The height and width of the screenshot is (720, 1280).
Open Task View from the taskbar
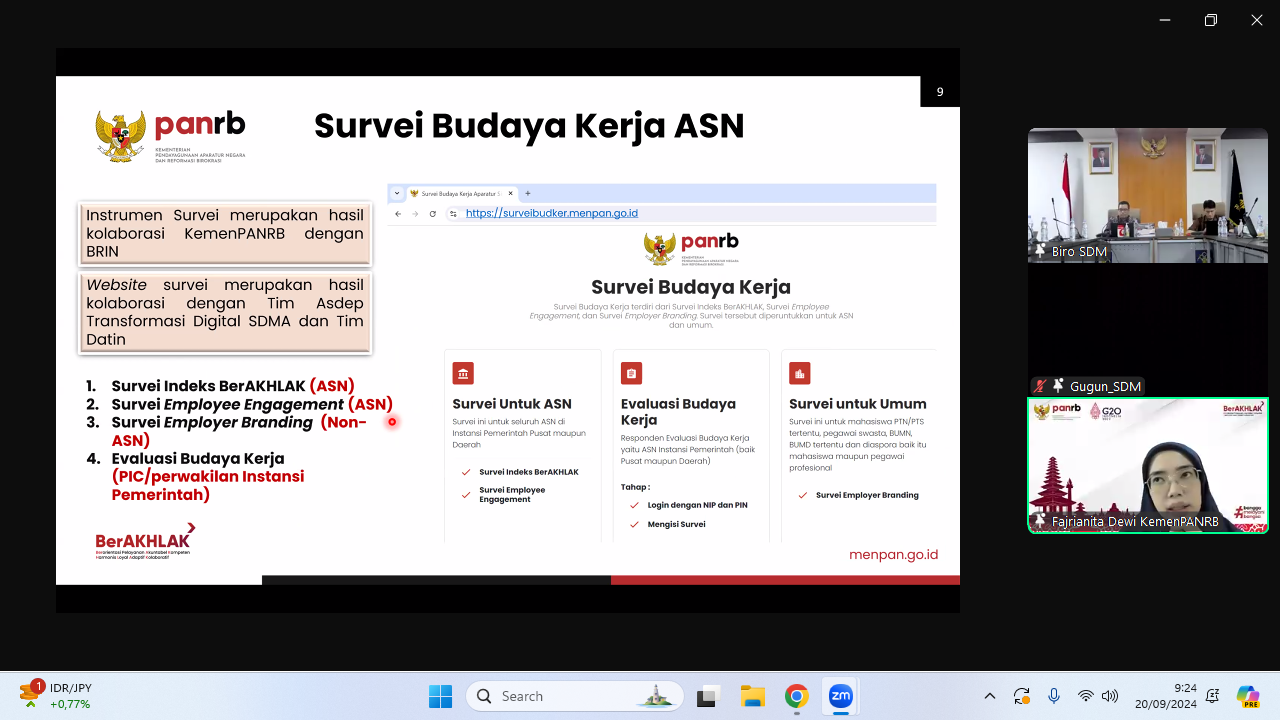(709, 696)
